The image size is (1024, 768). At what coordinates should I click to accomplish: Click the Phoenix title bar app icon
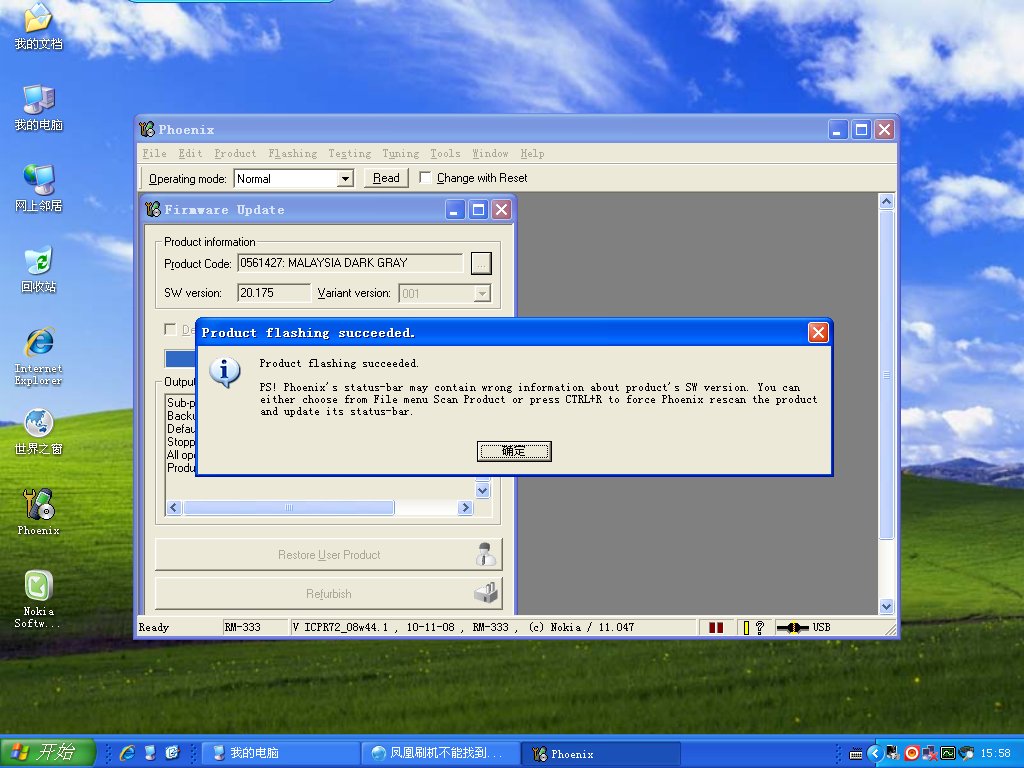148,129
